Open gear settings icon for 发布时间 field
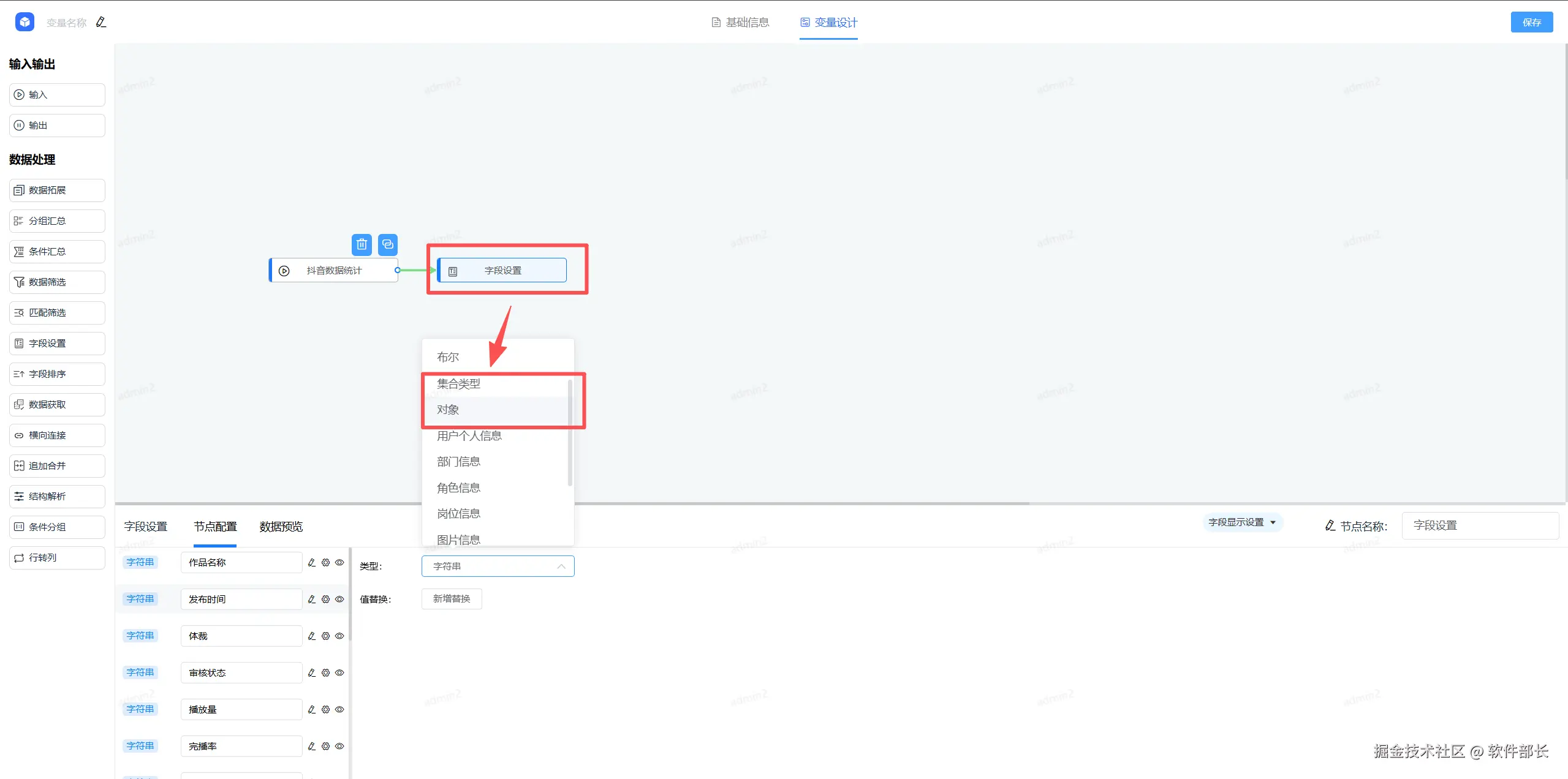 [326, 600]
